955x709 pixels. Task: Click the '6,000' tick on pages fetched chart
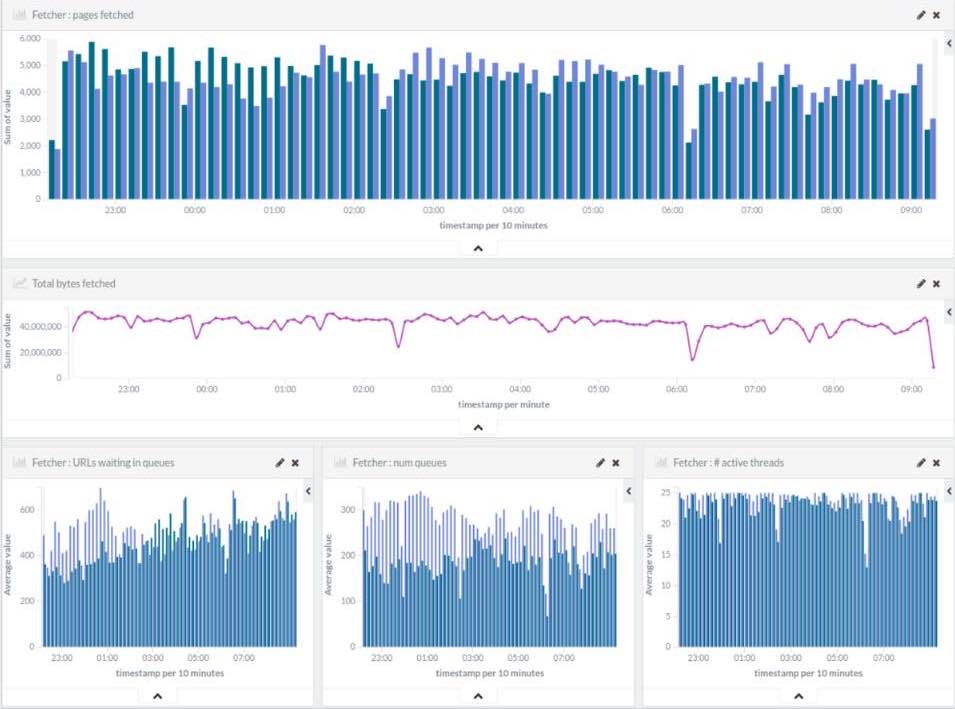[x=30, y=38]
